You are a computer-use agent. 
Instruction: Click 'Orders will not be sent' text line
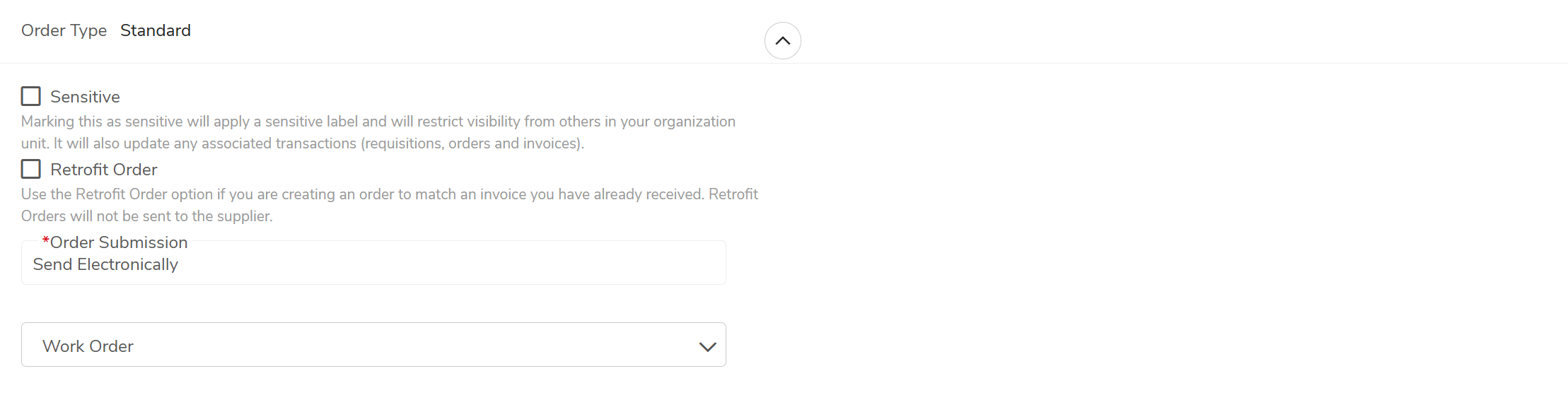146,216
